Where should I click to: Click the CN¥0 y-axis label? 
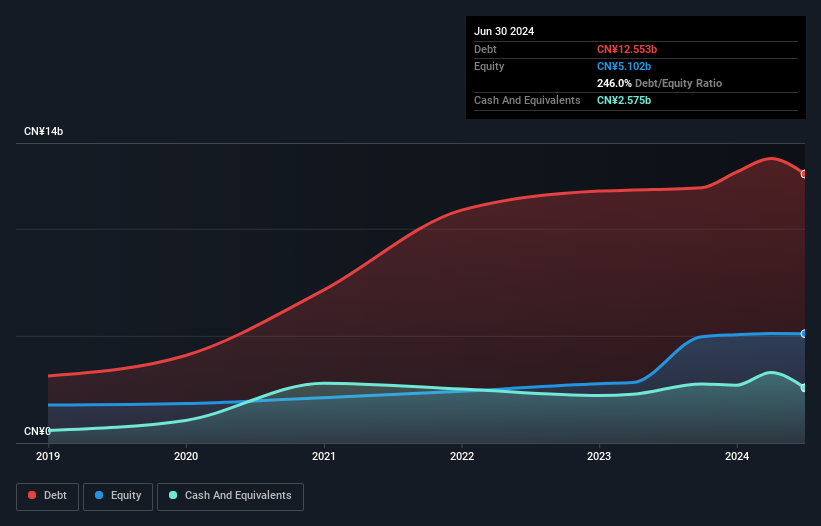pyautogui.click(x=37, y=431)
